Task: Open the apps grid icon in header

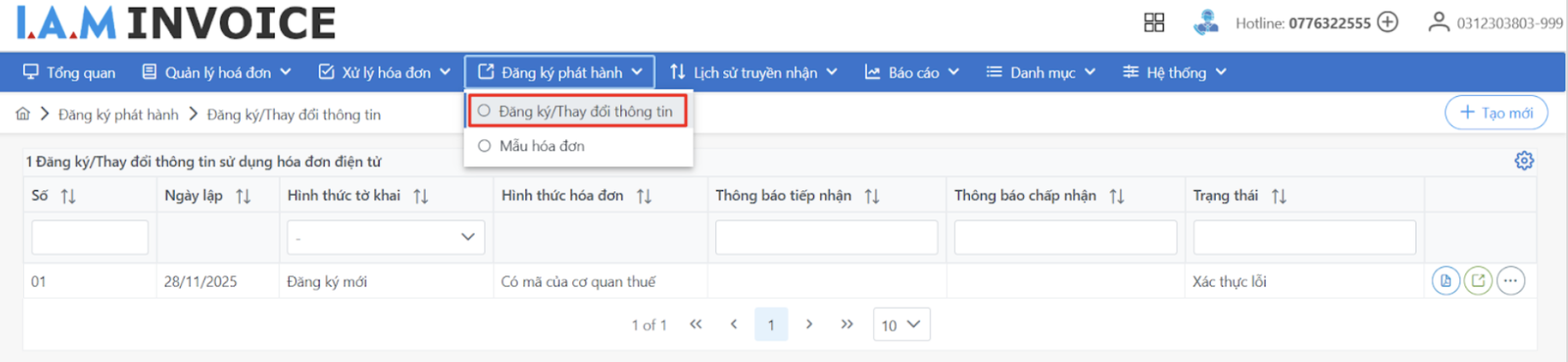Action: pos(1154,22)
